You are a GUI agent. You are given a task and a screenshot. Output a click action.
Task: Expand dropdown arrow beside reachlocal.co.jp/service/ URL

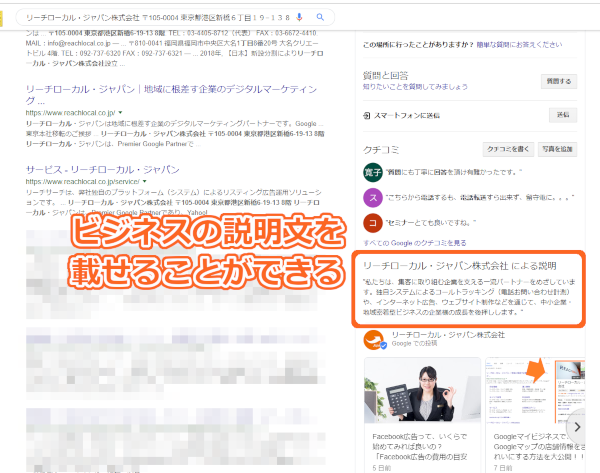pos(144,181)
